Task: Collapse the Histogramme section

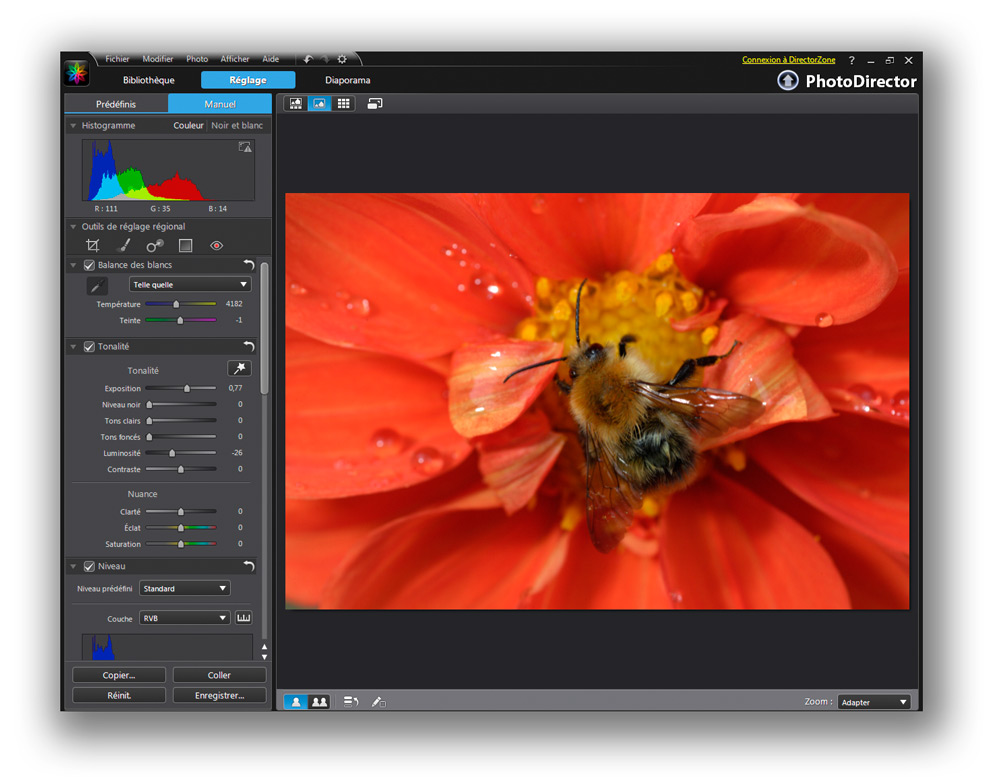Action: [x=73, y=126]
